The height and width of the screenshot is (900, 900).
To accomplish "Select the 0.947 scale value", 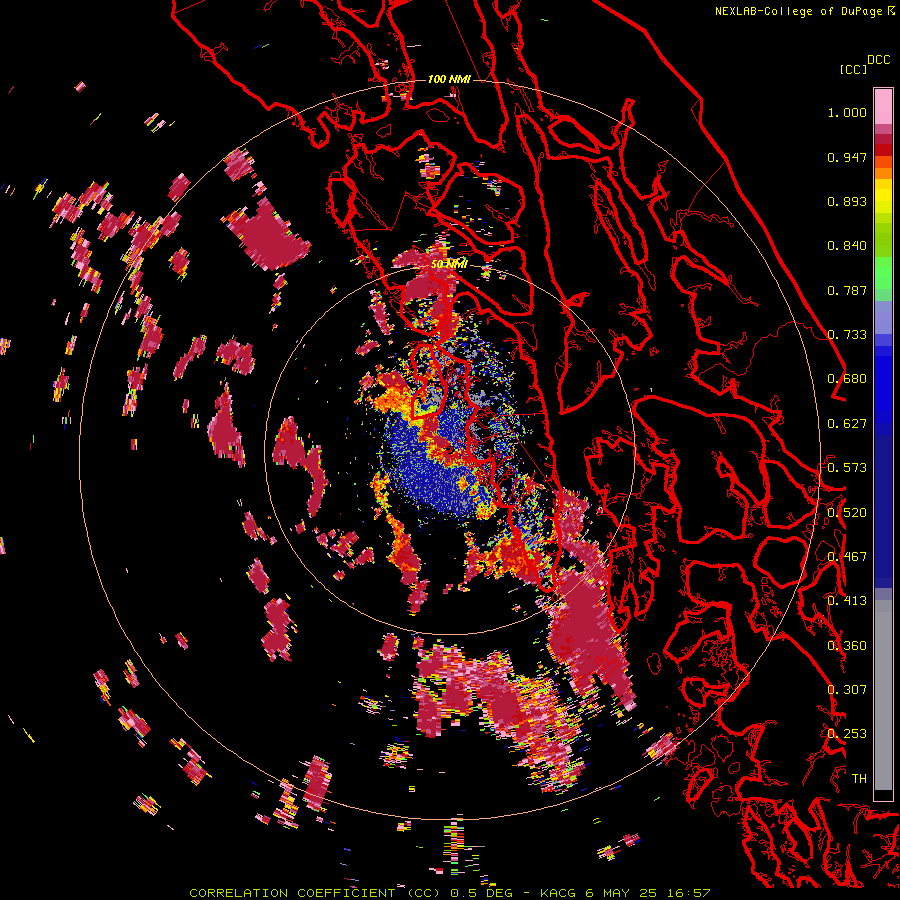I will pos(847,157).
